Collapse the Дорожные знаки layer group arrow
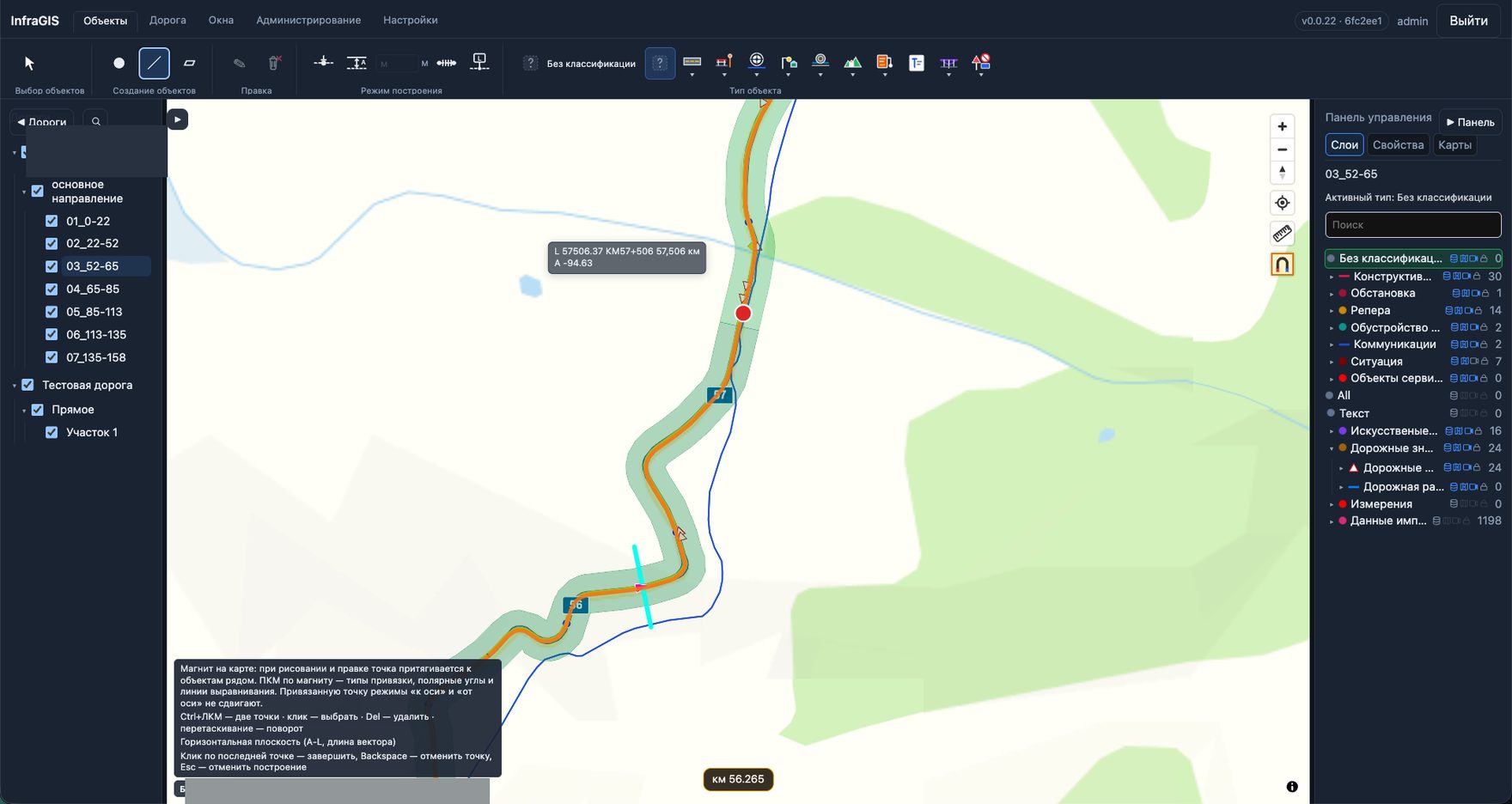 click(1332, 448)
